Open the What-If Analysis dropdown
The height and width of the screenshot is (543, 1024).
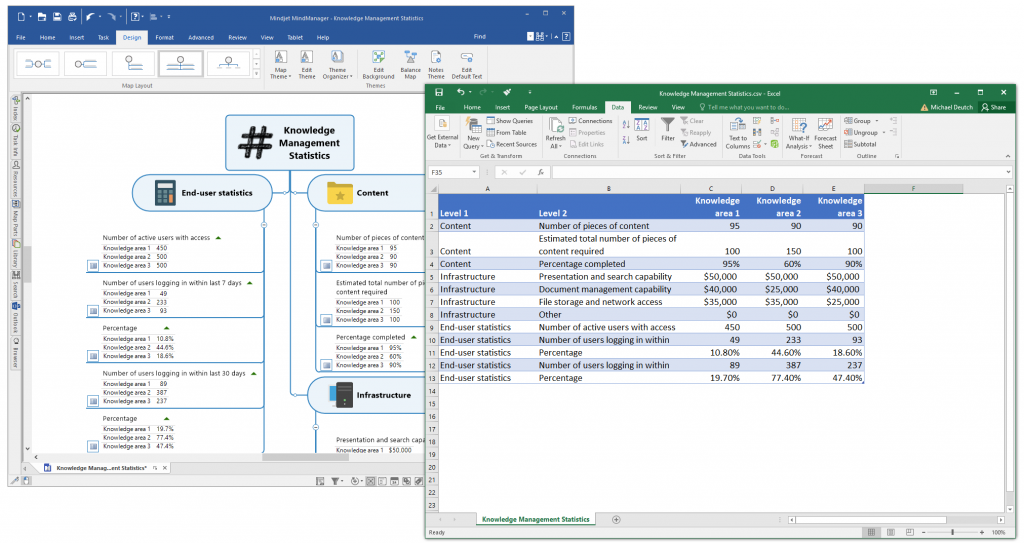tap(799, 134)
